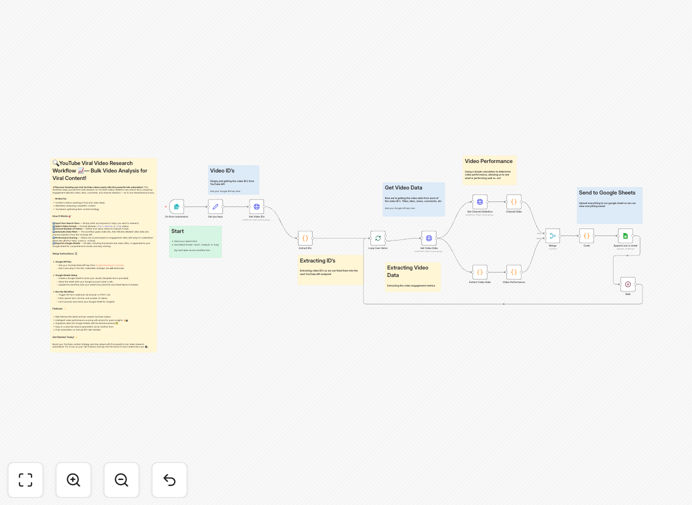Select the Loop Over Items node
This screenshot has width=692, height=505.
[x=378, y=238]
